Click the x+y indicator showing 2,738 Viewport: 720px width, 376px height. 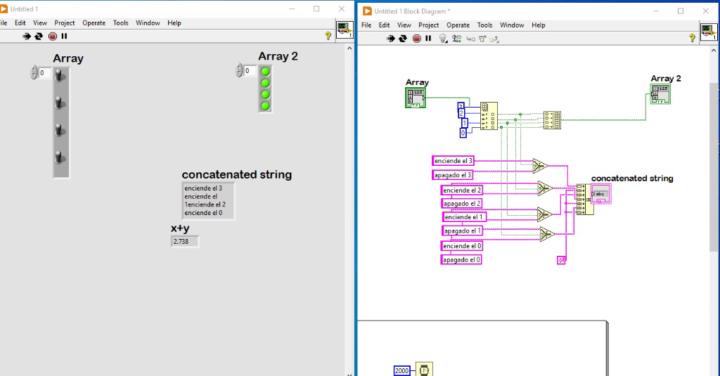185,241
